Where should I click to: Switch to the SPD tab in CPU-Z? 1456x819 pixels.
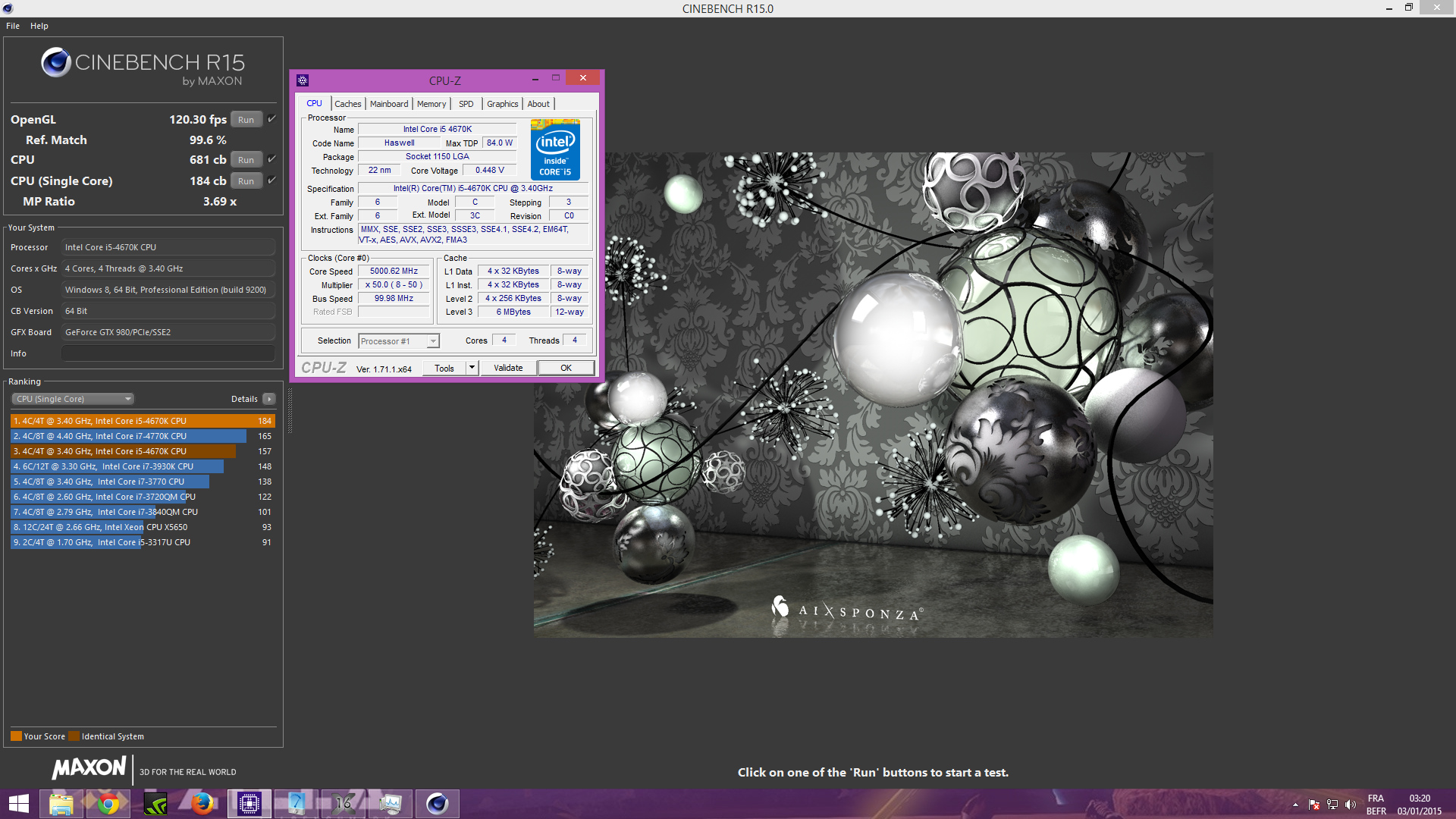pyautogui.click(x=466, y=104)
